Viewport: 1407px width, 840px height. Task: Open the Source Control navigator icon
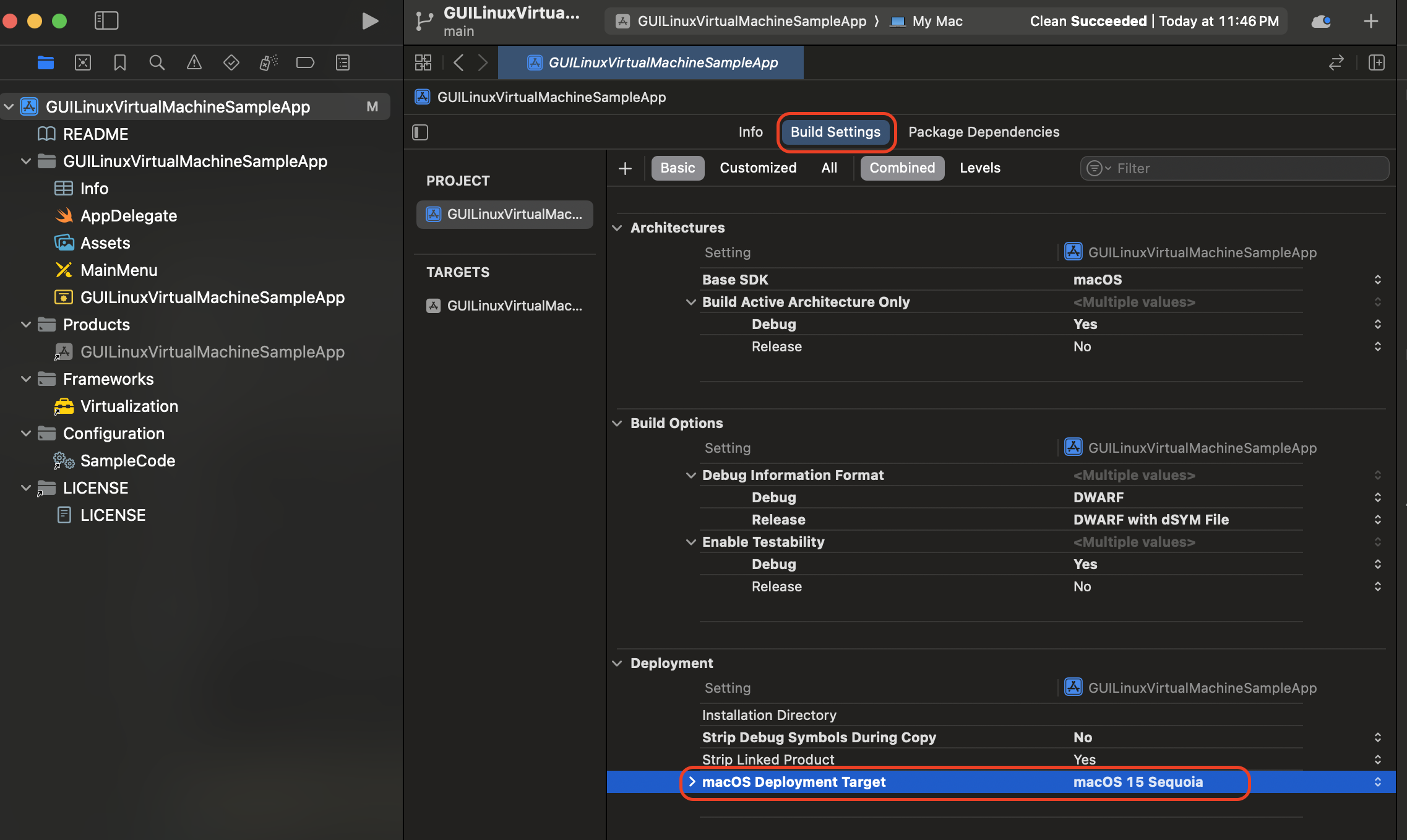[83, 62]
